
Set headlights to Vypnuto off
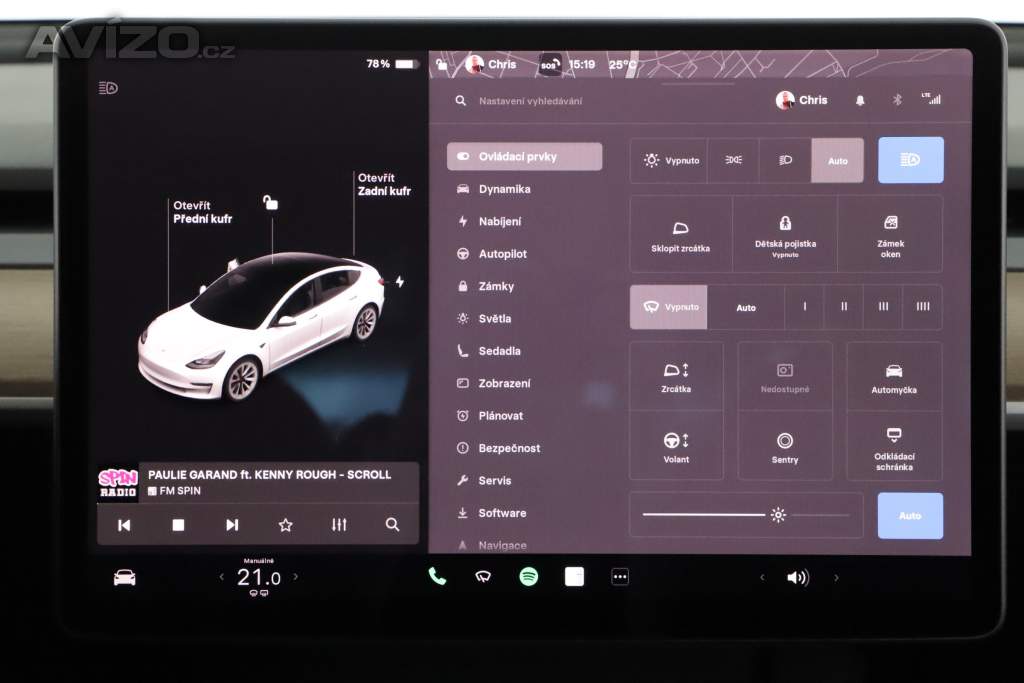(669, 160)
